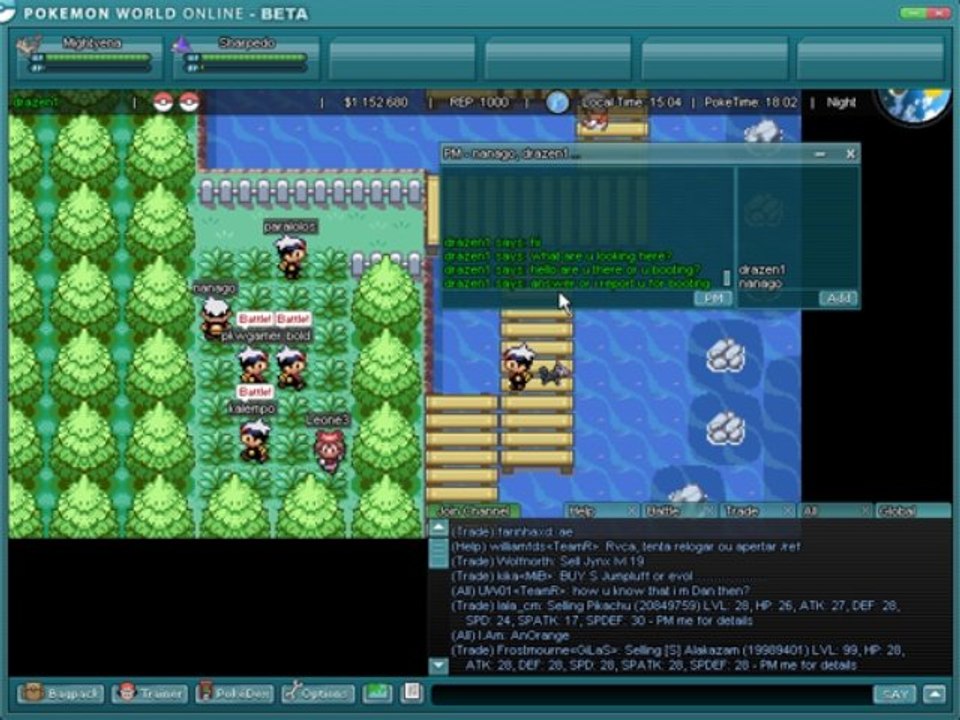960x720 pixels.
Task: Click the blue clock icon beside Local Time
Action: [557, 102]
